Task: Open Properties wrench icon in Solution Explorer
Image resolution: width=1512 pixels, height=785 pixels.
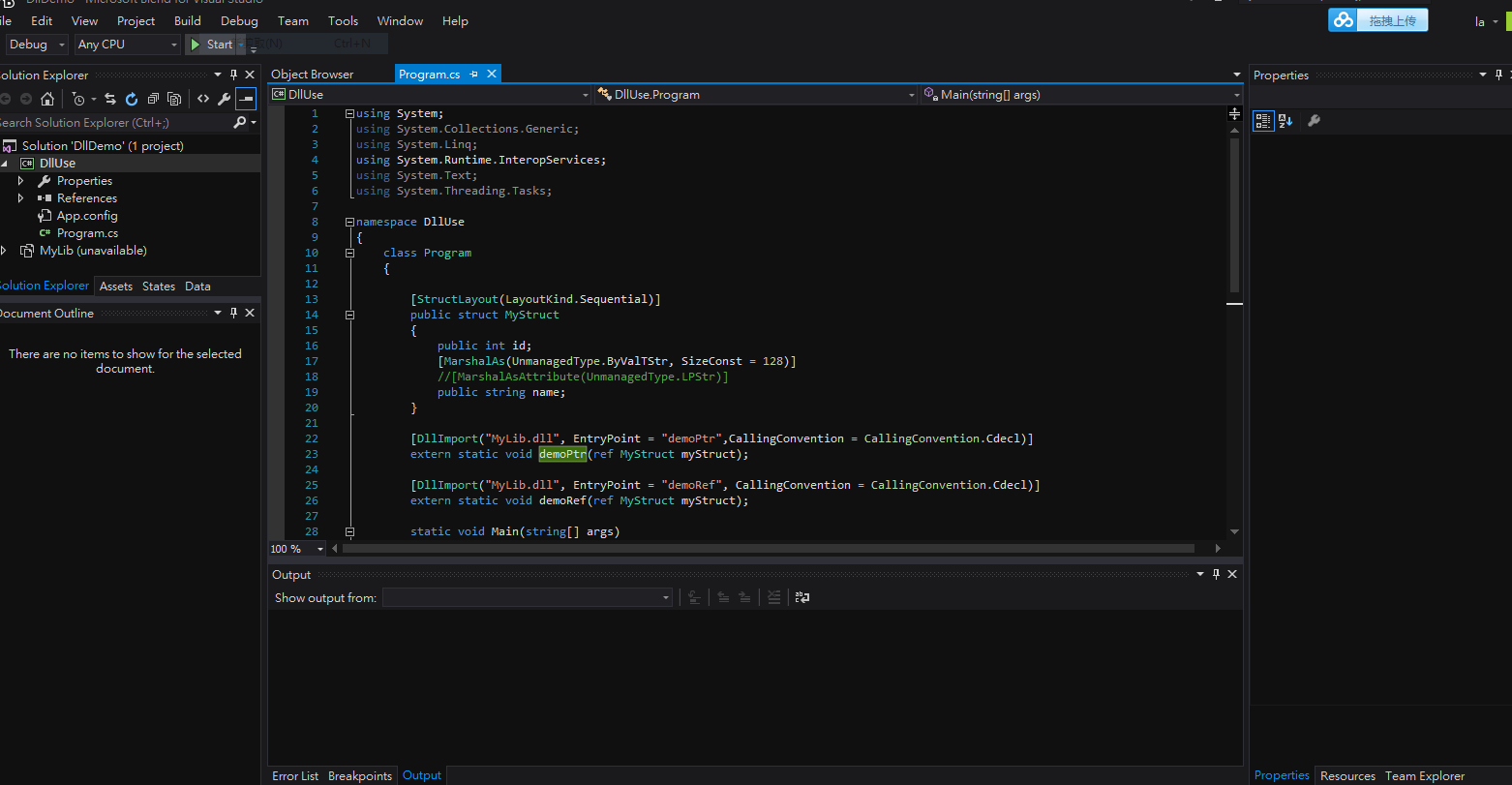Action: (x=225, y=99)
